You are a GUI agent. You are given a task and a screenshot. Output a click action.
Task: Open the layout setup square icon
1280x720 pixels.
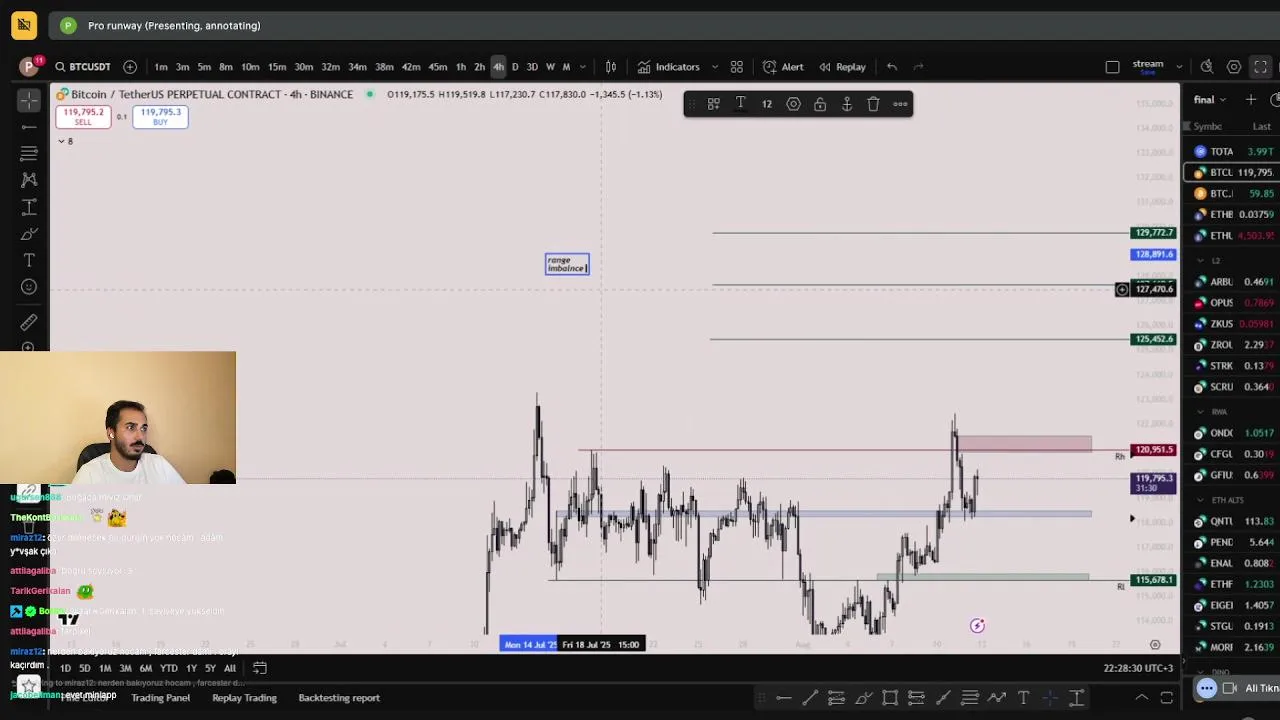pos(1112,67)
